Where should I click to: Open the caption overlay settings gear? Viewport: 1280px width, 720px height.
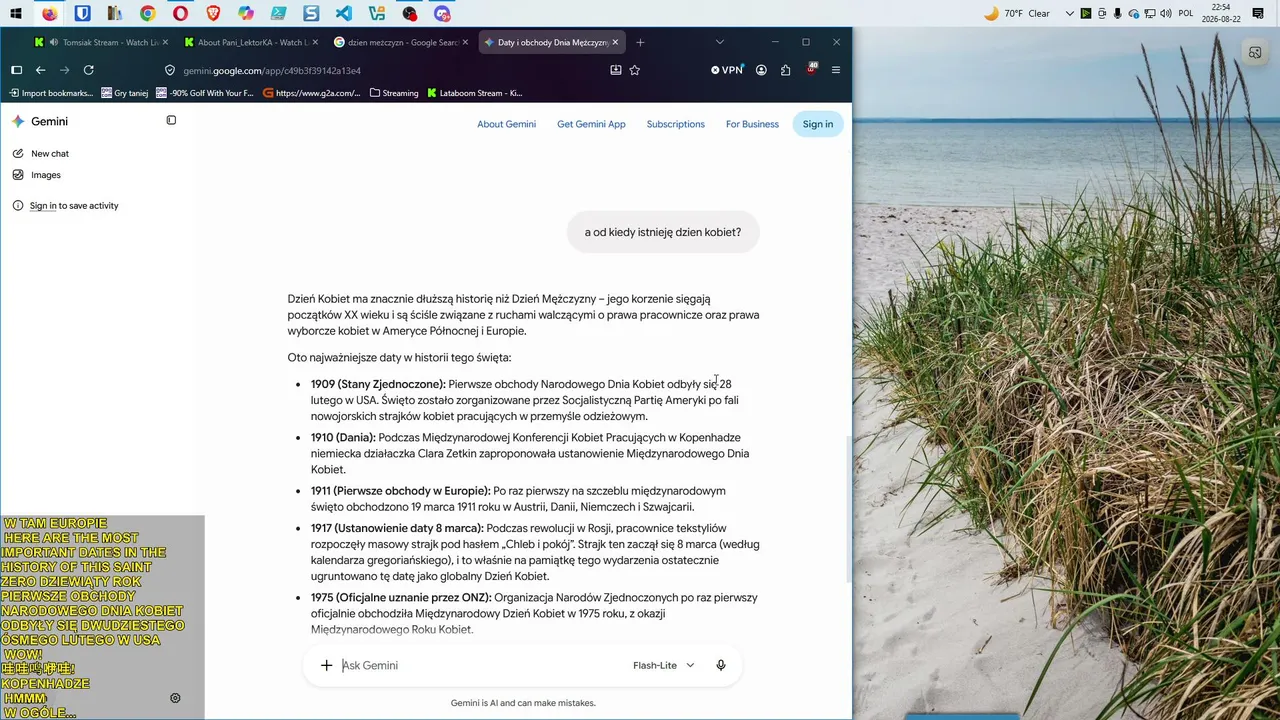click(175, 698)
